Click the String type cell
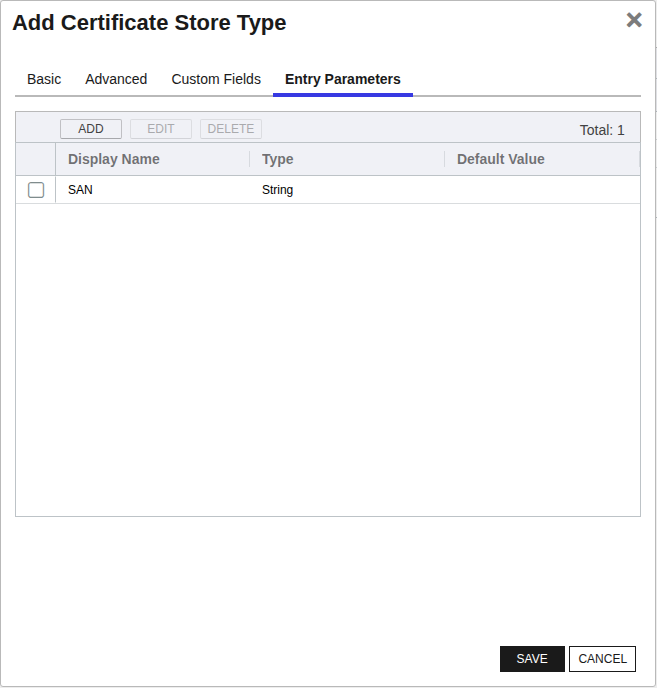Viewport: 657px width, 688px height. (x=277, y=190)
